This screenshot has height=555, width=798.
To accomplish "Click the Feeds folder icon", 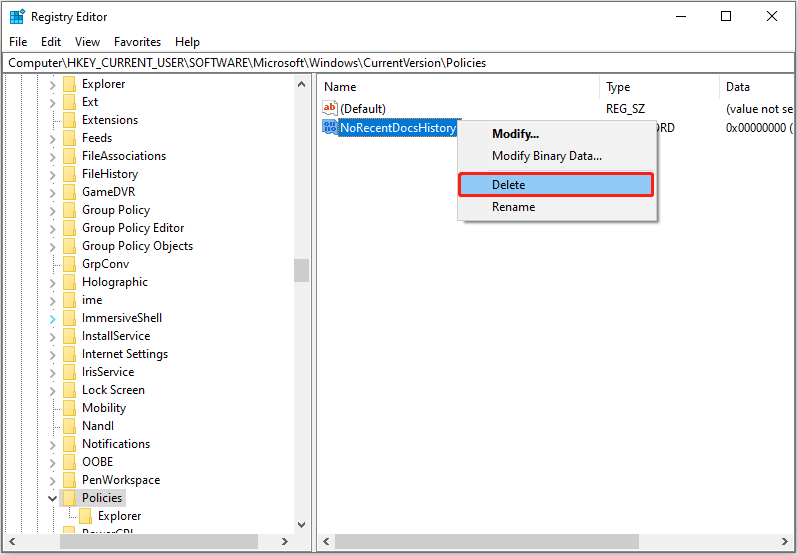I will click(x=69, y=138).
